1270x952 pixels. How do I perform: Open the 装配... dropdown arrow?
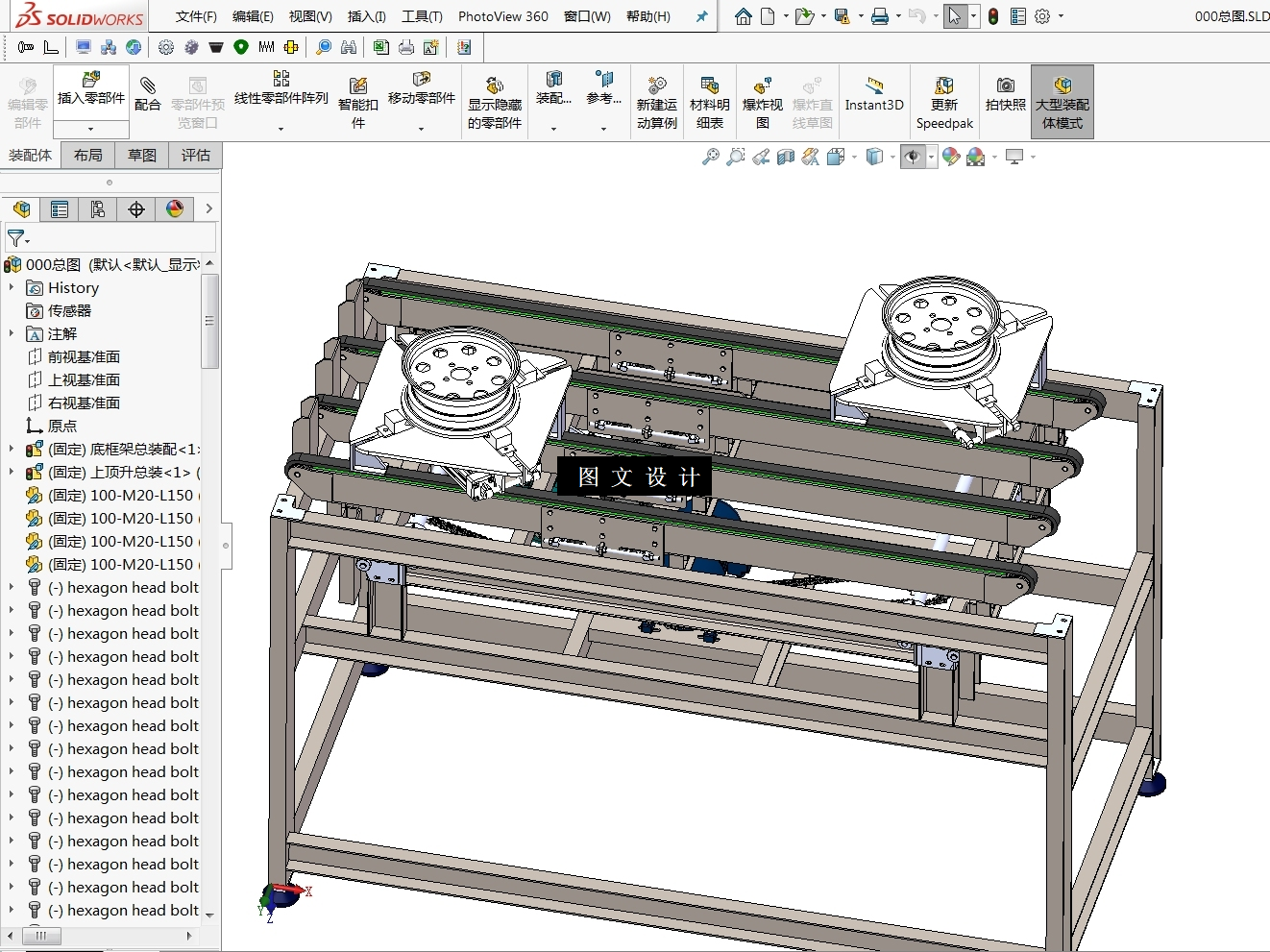[553, 128]
